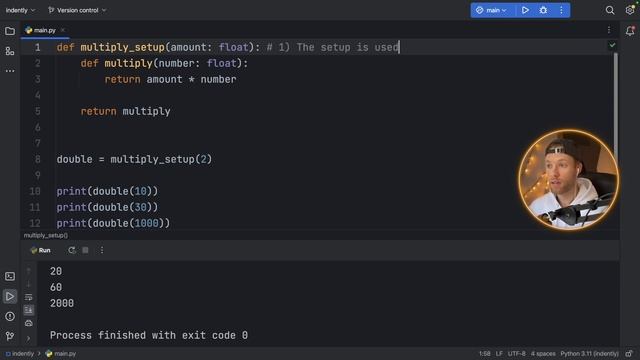Open the Terminal tool window
The width and height of the screenshot is (640, 360).
10,277
